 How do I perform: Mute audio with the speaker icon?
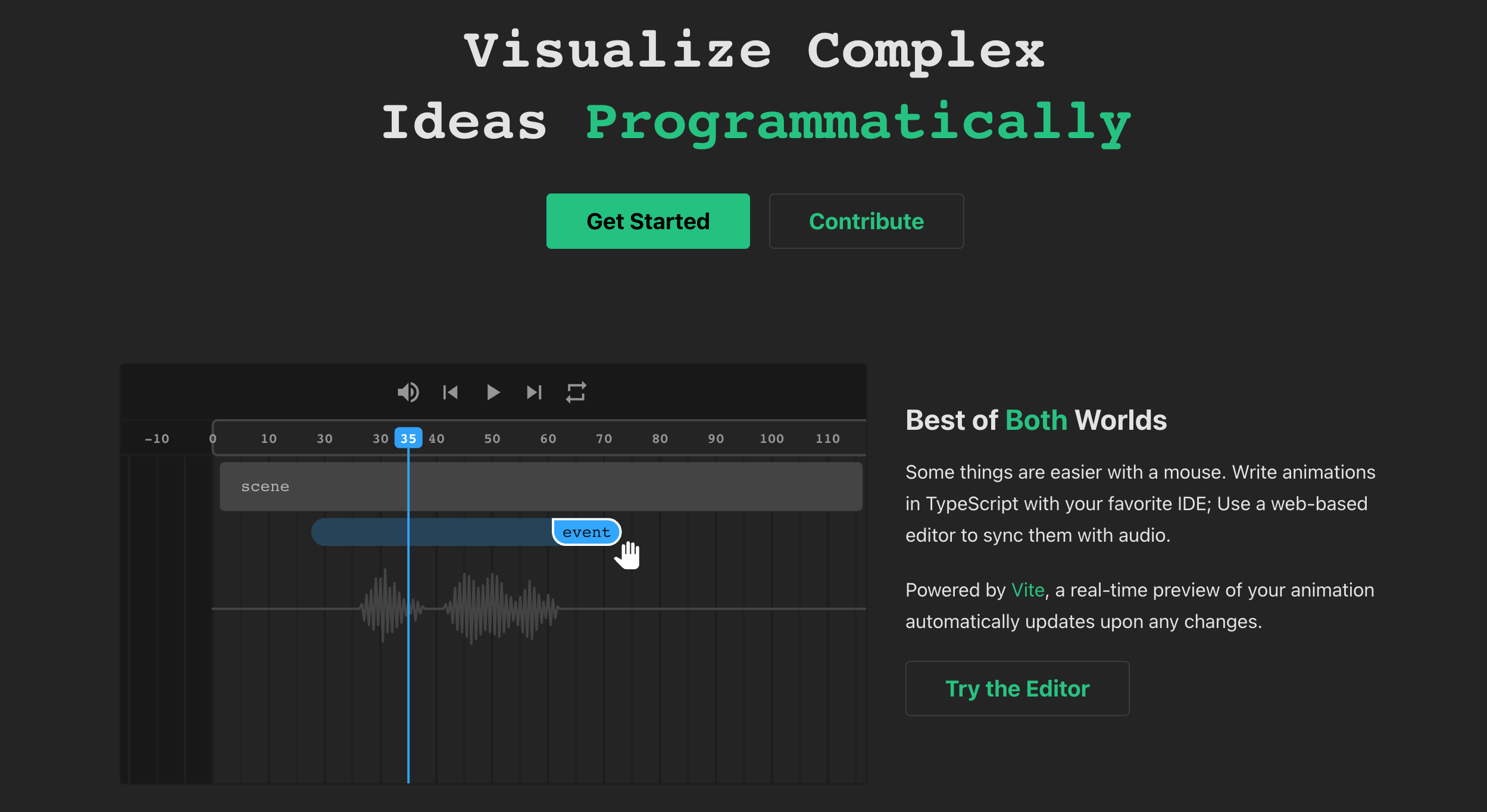(x=408, y=392)
